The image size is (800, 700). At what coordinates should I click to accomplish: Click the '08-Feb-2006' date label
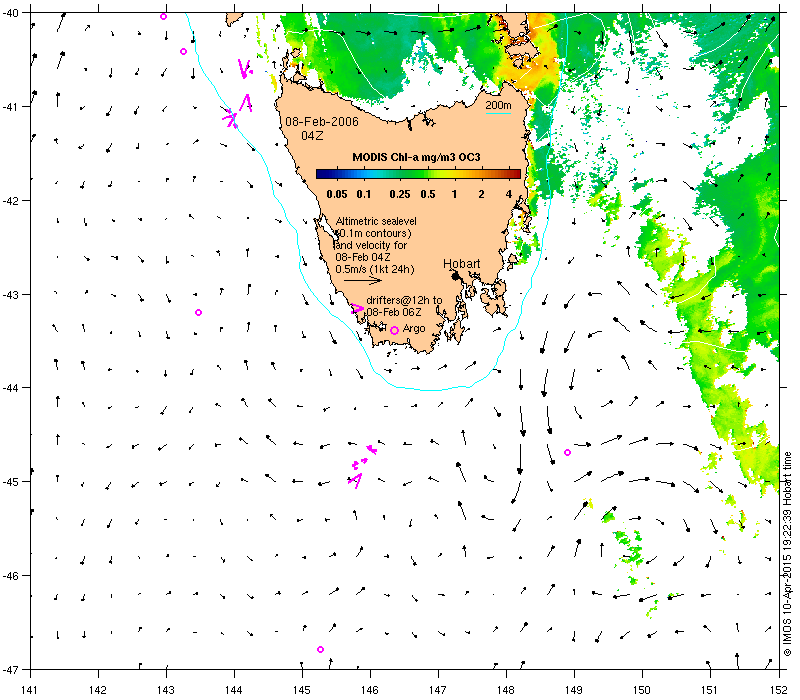pos(321,121)
